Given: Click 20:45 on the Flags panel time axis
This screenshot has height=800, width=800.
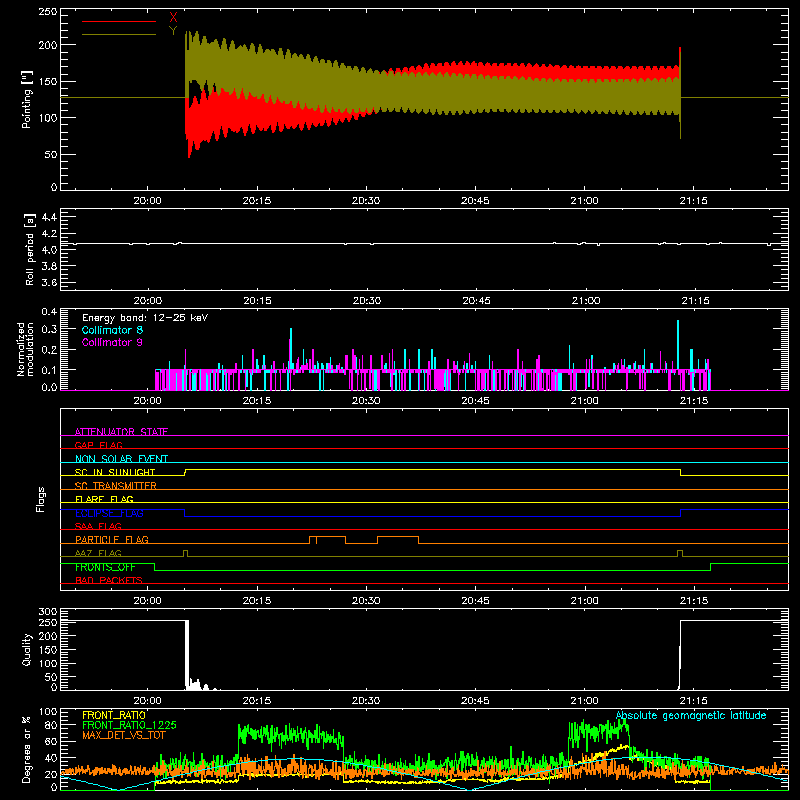Looking at the screenshot, I should [x=476, y=601].
